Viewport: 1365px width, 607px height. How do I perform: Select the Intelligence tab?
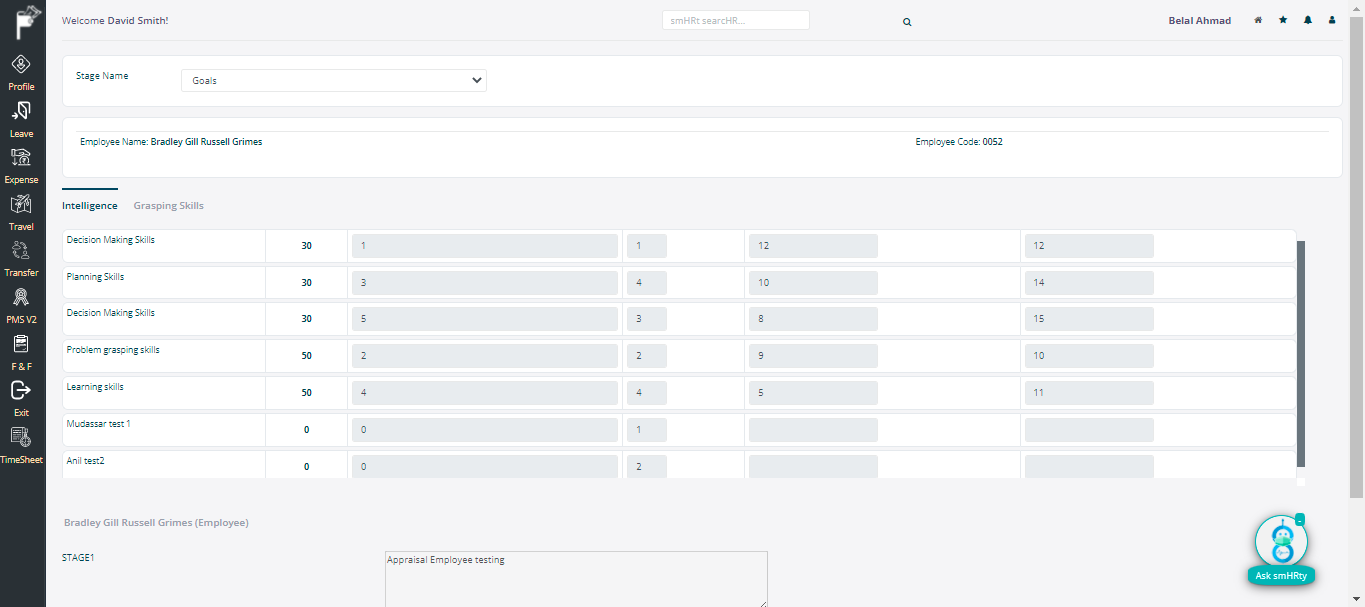pos(89,206)
